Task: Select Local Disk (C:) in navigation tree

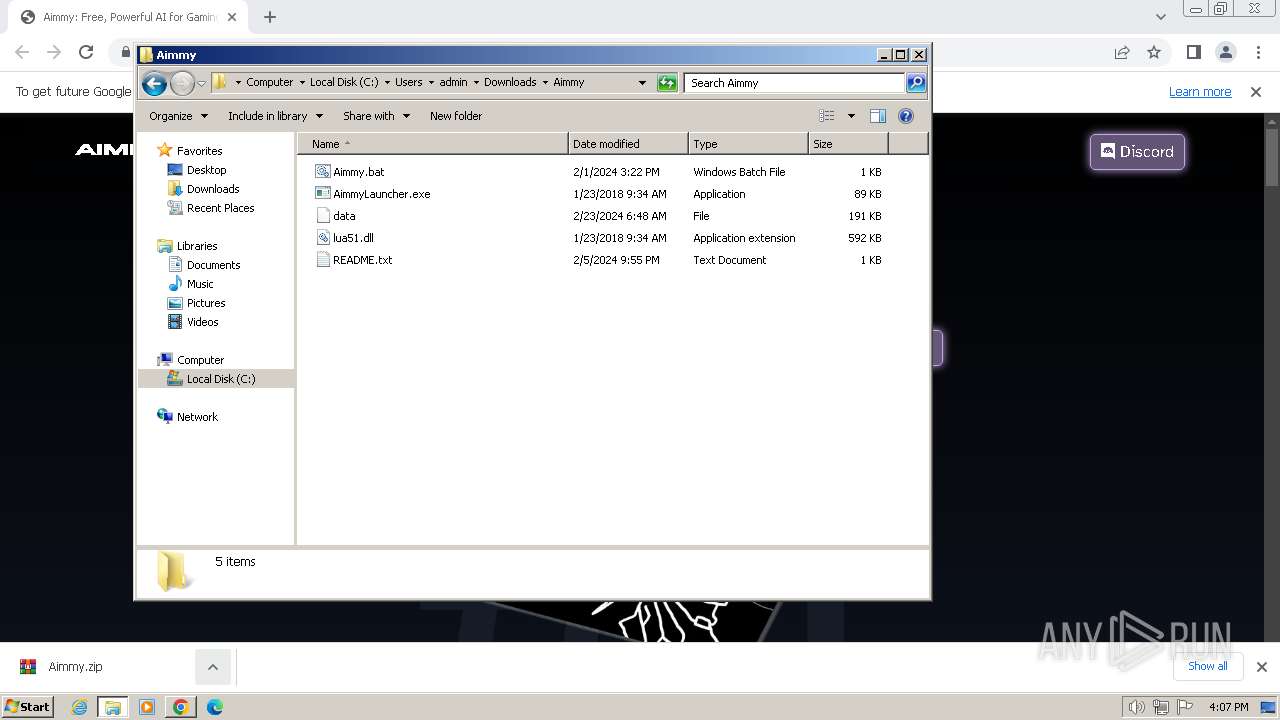Action: (x=220, y=379)
